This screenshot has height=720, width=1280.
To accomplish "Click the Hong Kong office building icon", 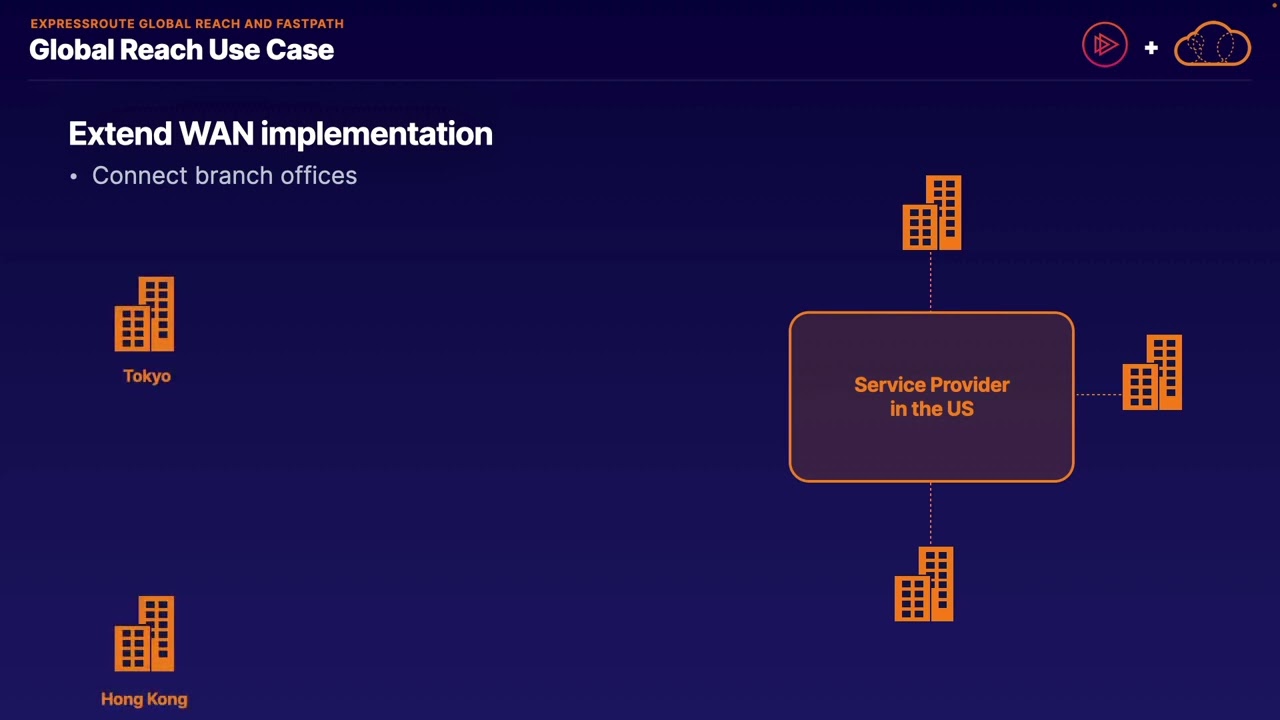I will tap(145, 634).
